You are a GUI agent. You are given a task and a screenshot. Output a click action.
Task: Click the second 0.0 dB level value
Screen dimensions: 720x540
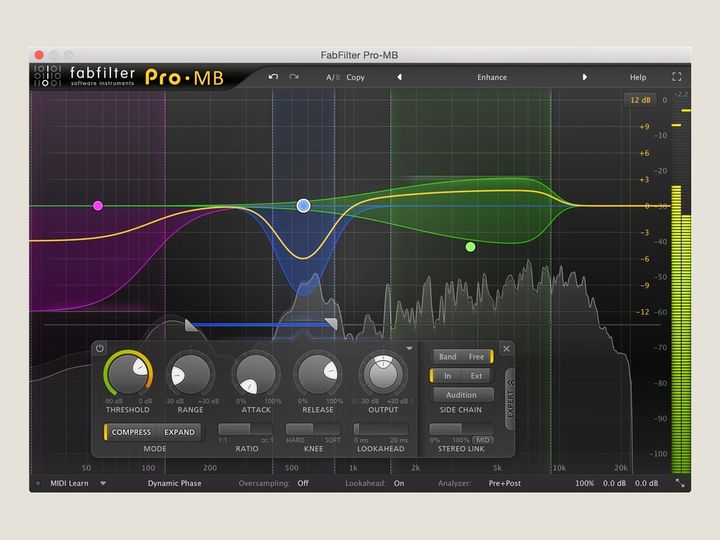coord(647,483)
